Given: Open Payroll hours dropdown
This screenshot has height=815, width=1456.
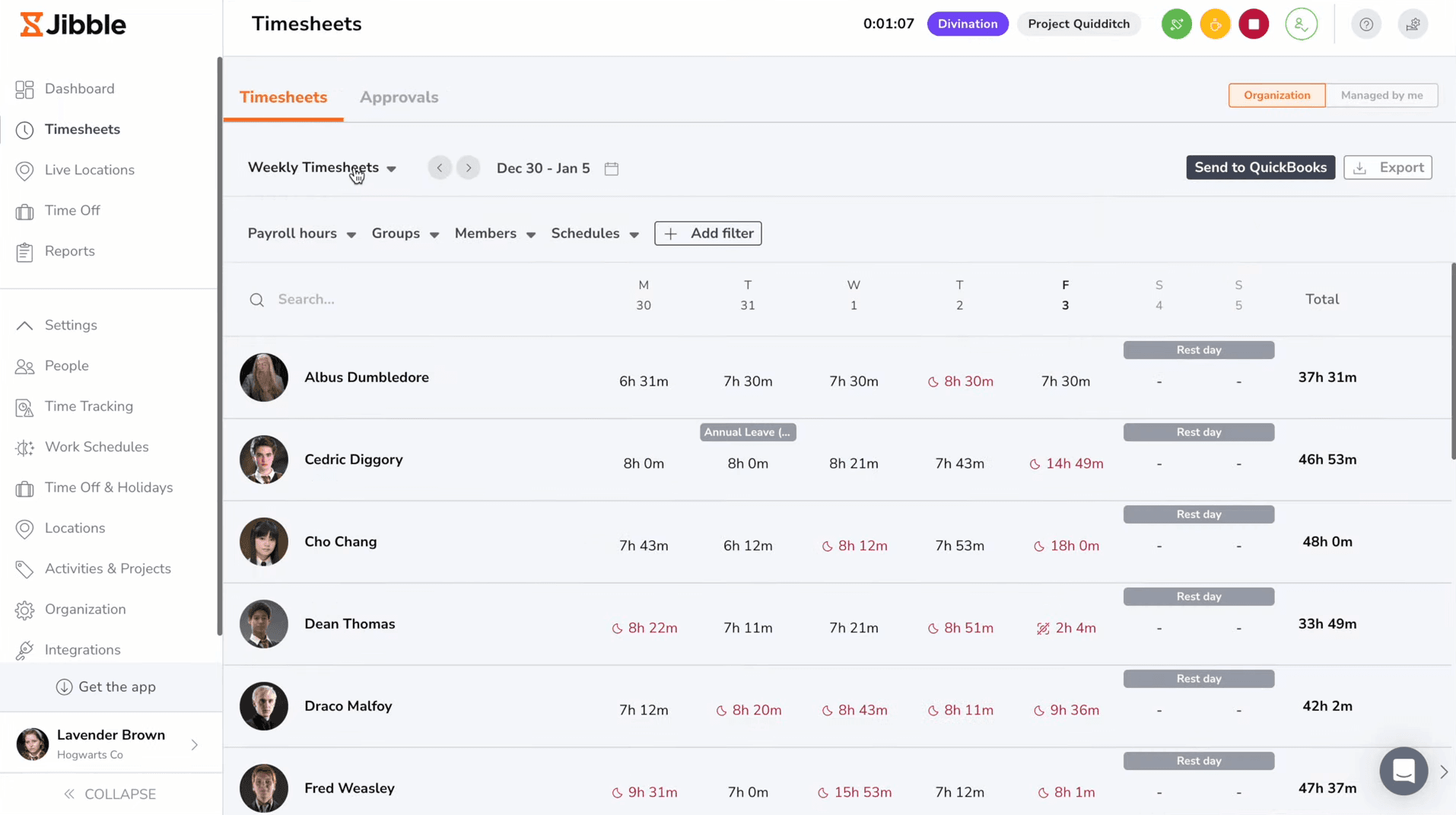Looking at the screenshot, I should pos(301,234).
